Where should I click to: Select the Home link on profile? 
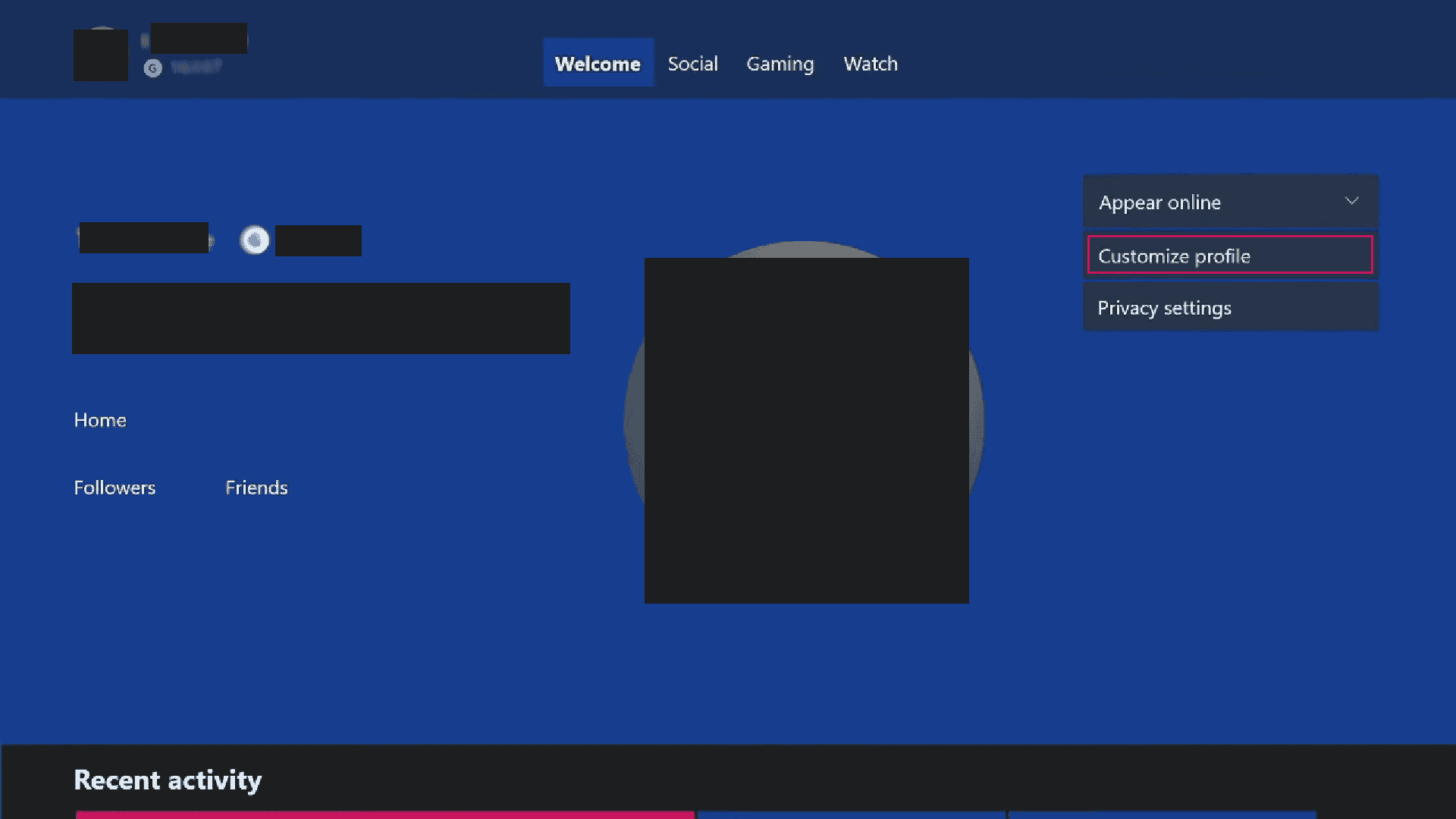(99, 419)
